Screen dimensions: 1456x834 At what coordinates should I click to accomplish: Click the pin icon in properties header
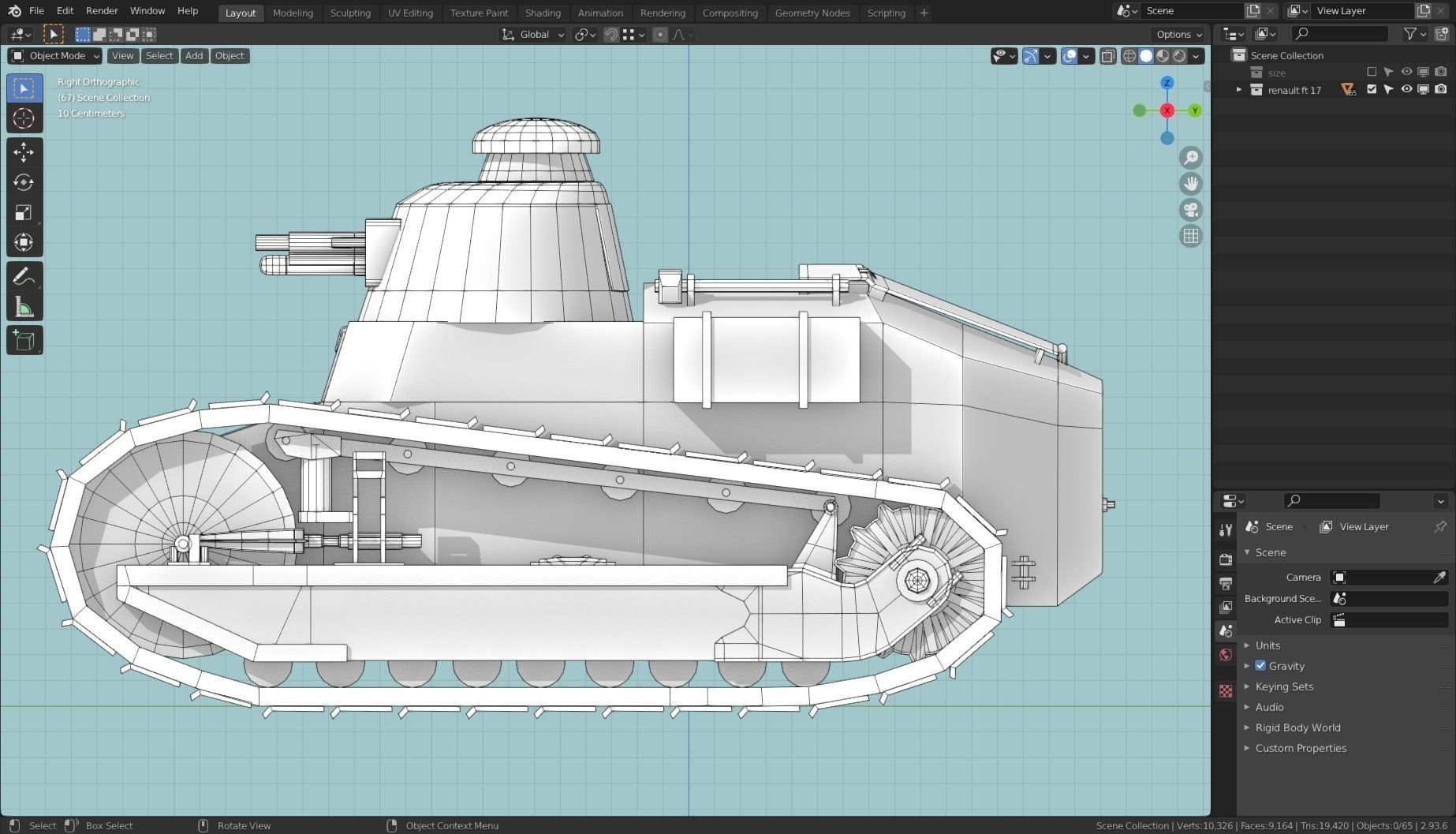click(1439, 526)
